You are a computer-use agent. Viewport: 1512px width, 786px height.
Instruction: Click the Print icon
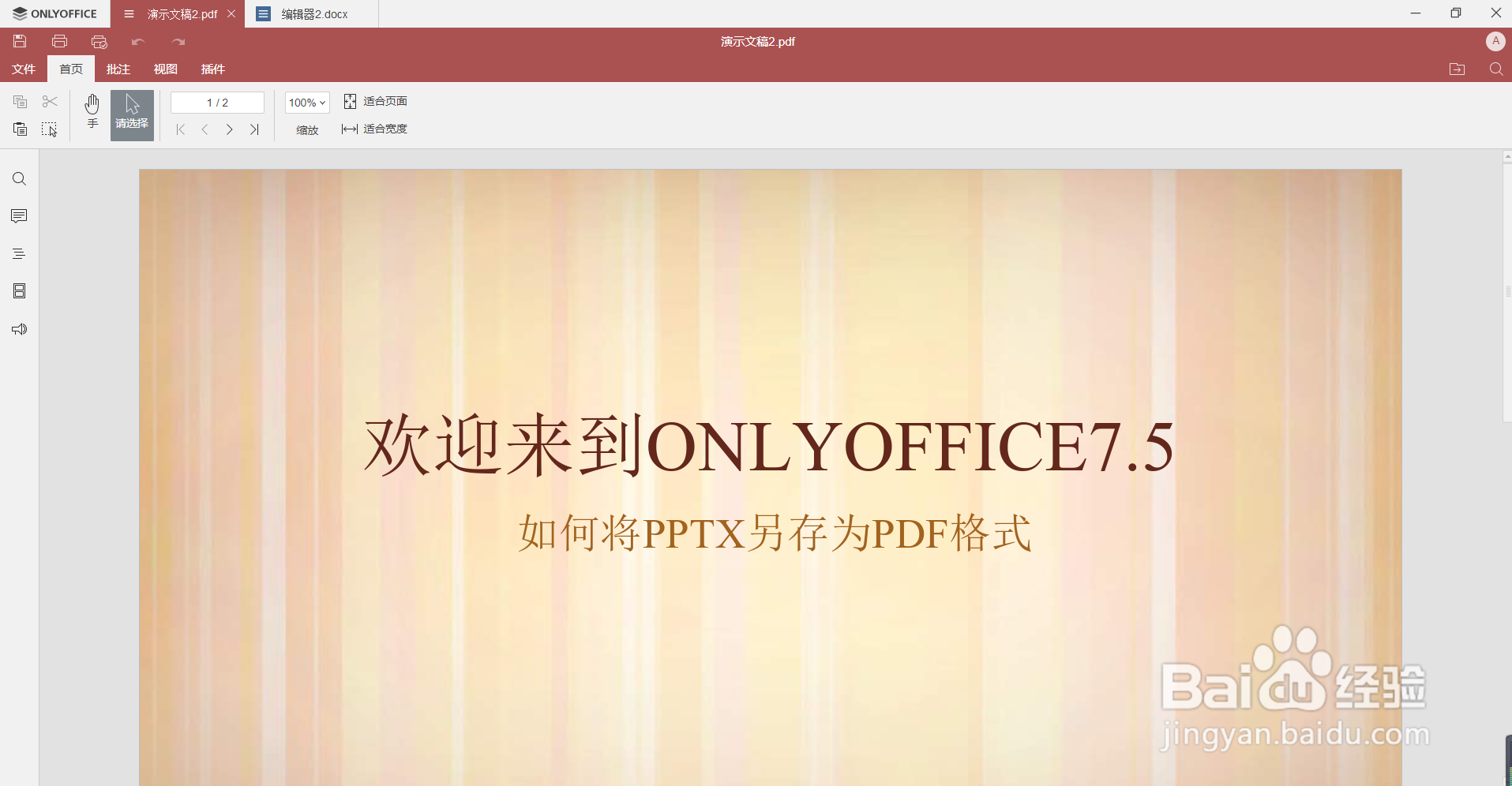coord(59,41)
